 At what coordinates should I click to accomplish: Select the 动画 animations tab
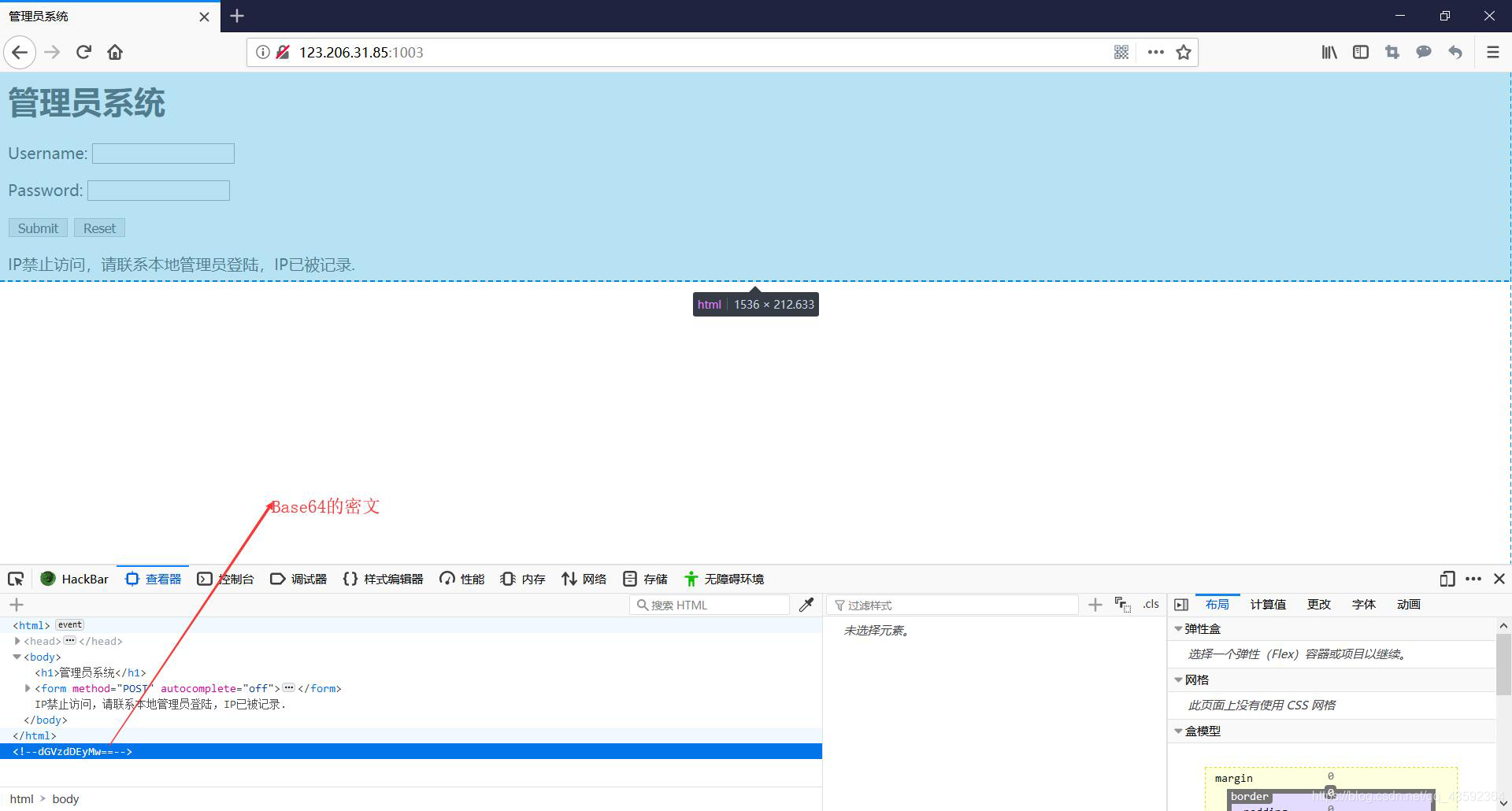tap(1409, 605)
